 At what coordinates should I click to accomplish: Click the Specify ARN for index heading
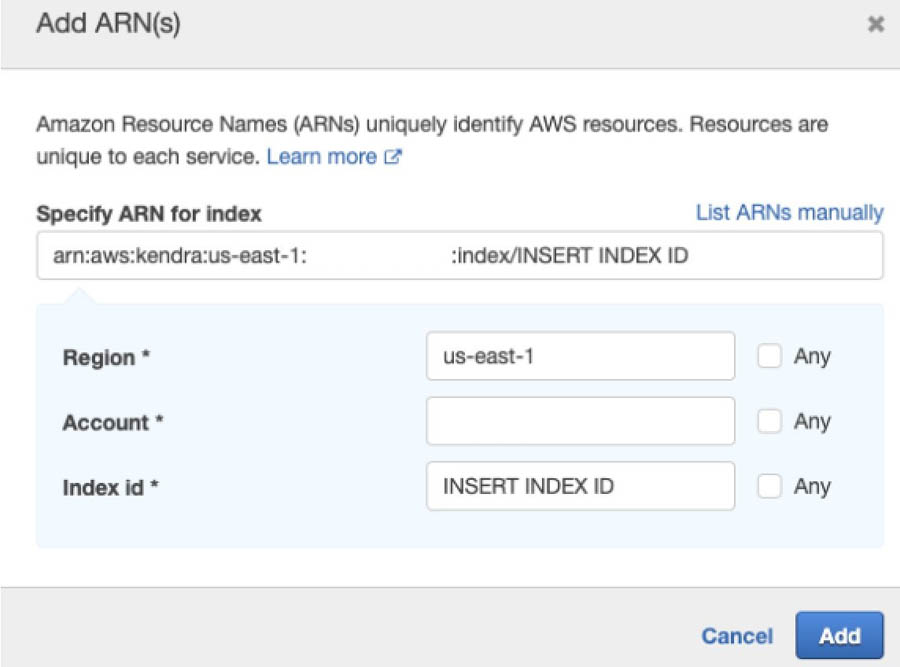149,214
